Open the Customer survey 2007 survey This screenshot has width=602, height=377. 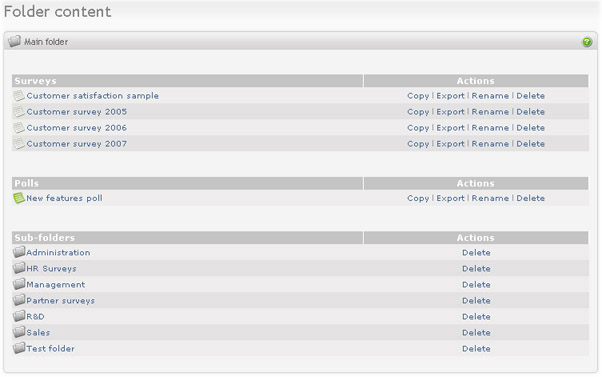click(x=76, y=144)
